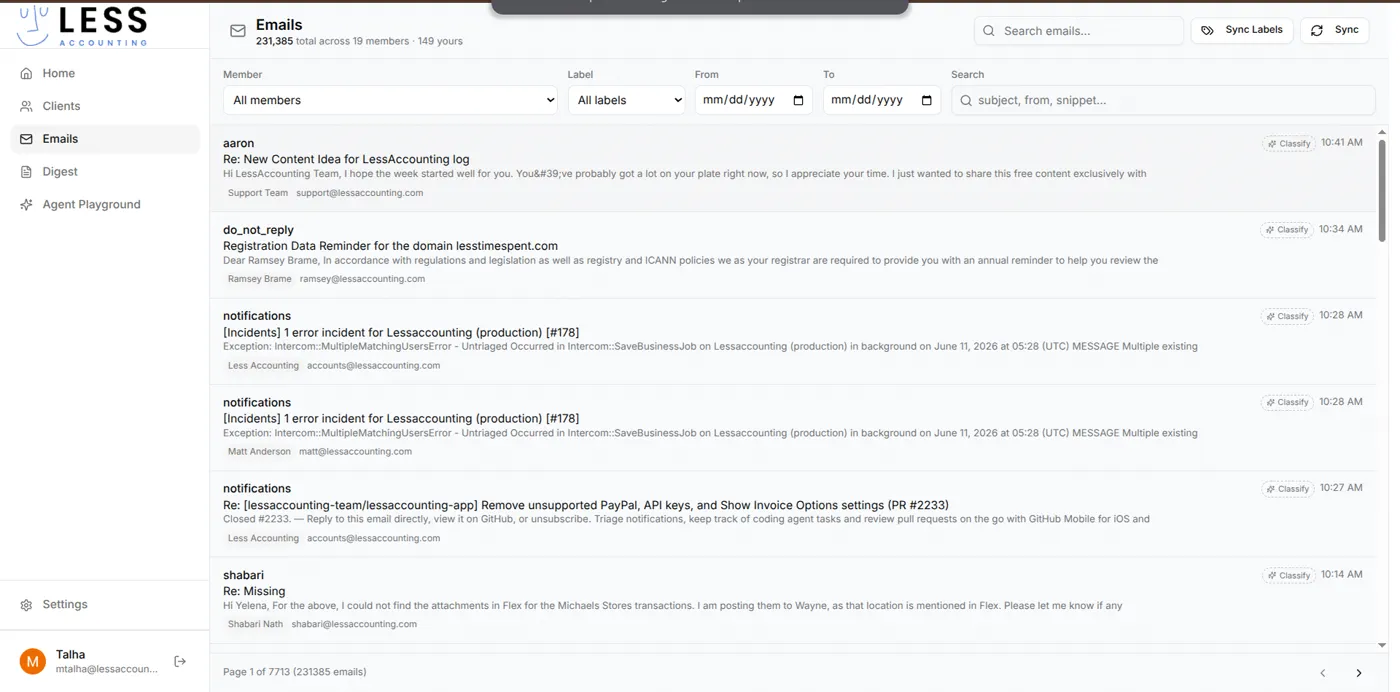Click support@lesslaccounting.com address under aaron
This screenshot has height=692, width=1400.
click(359, 193)
